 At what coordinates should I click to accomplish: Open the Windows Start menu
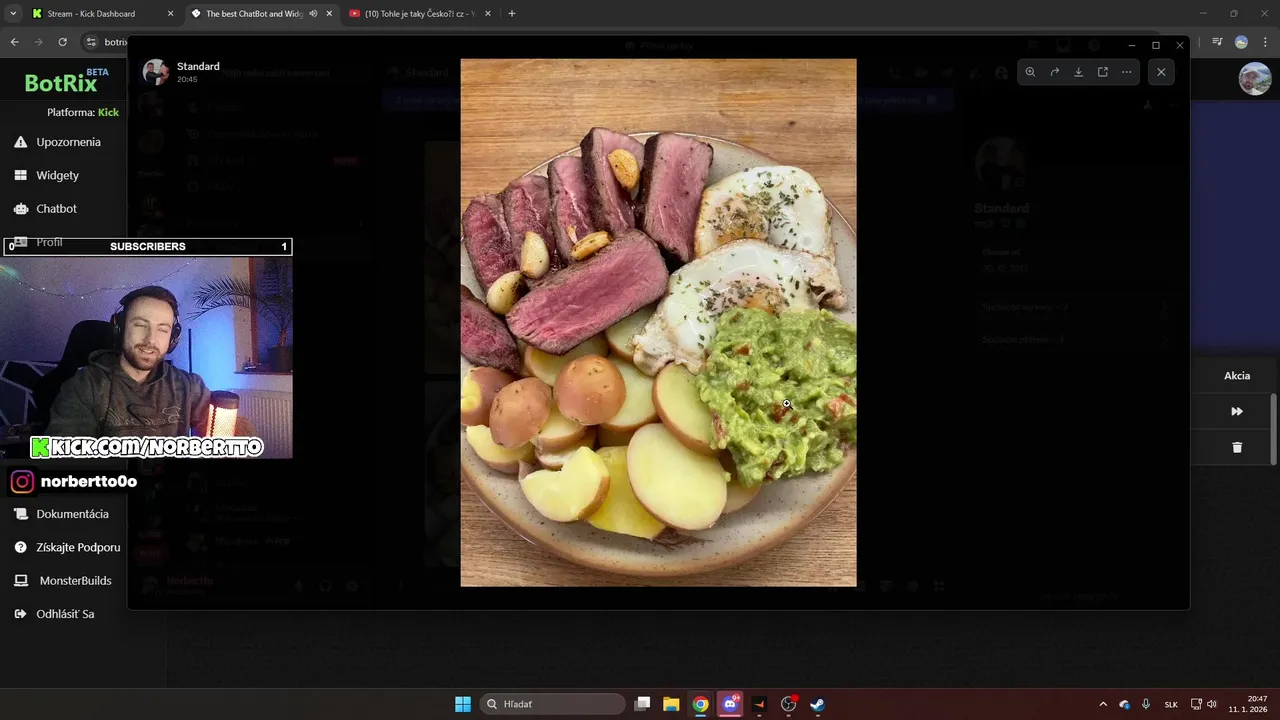[x=462, y=704]
